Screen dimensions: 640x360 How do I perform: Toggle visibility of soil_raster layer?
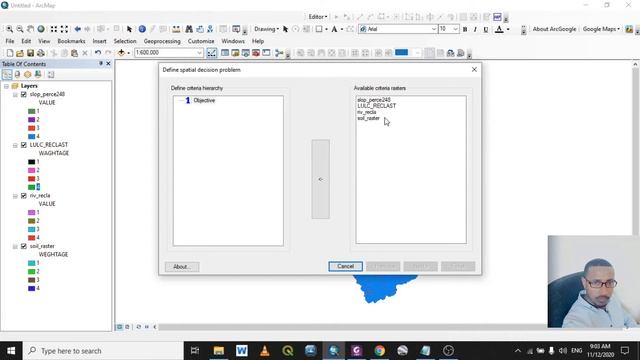tap(24, 247)
